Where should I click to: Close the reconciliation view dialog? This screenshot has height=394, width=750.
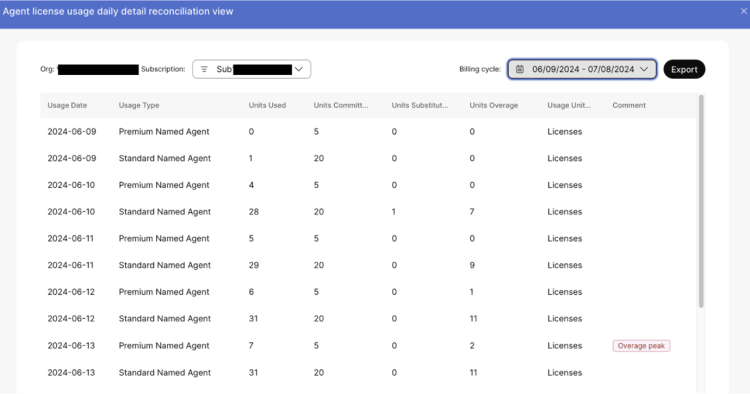[x=744, y=11]
